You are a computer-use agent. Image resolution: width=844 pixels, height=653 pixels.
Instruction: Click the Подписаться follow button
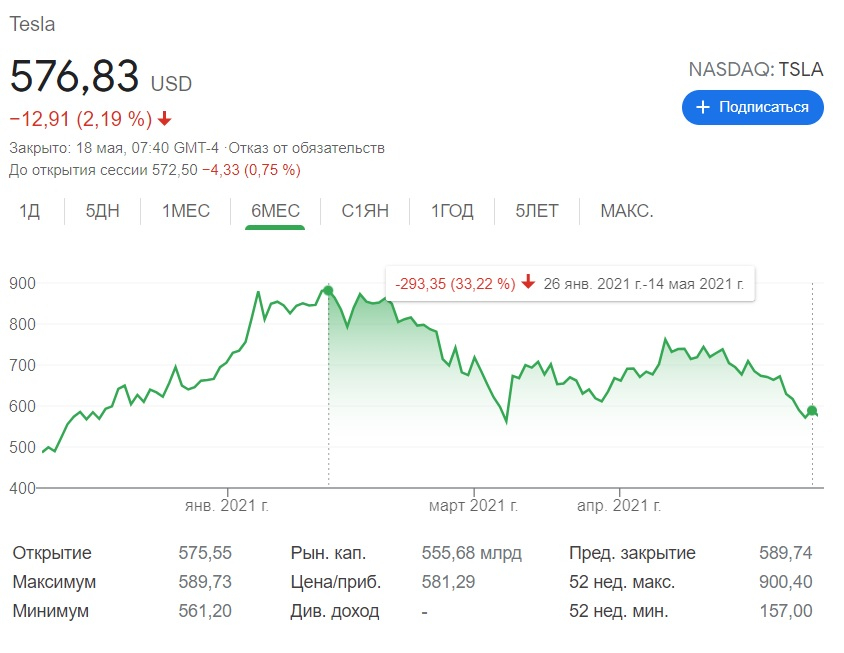pyautogui.click(x=752, y=107)
